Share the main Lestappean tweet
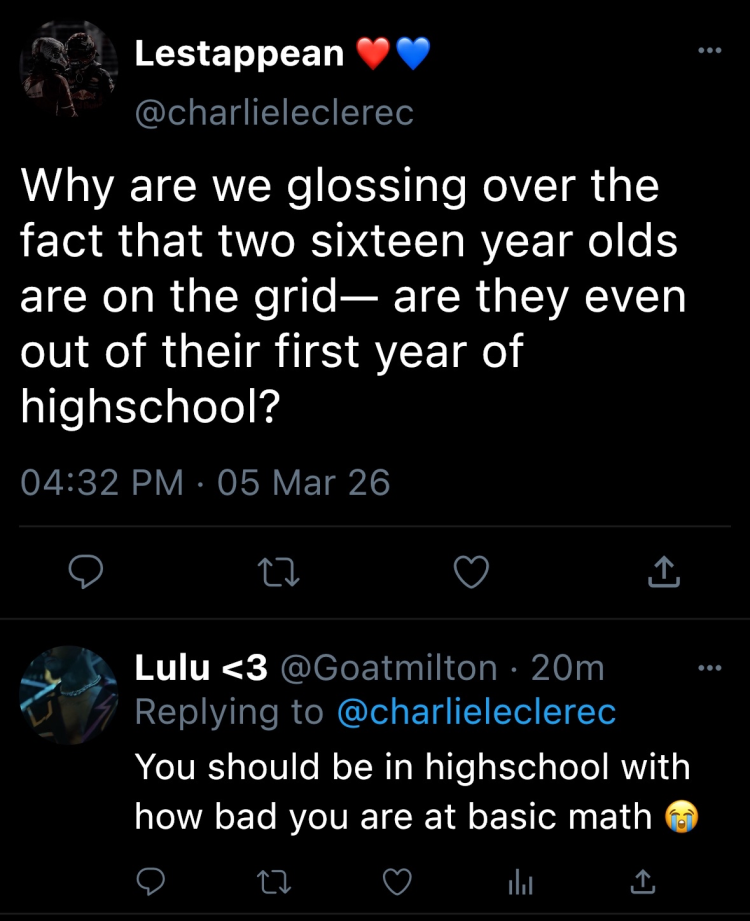This screenshot has width=750, height=921. click(x=663, y=572)
